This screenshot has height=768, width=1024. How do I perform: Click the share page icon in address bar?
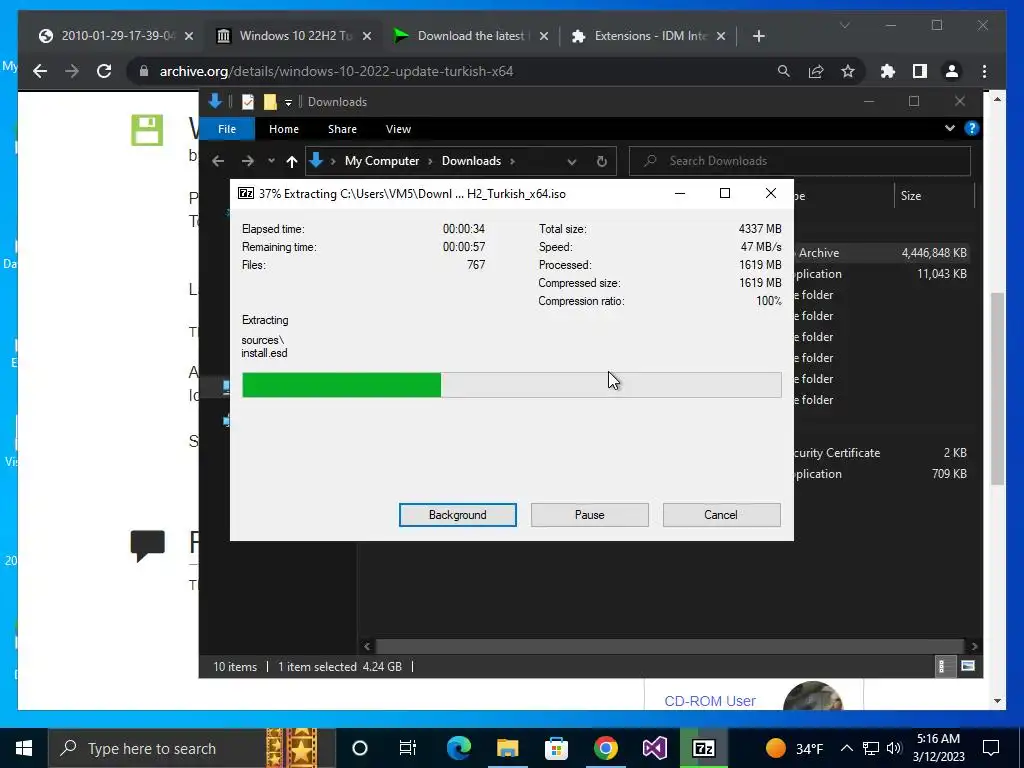[x=816, y=71]
